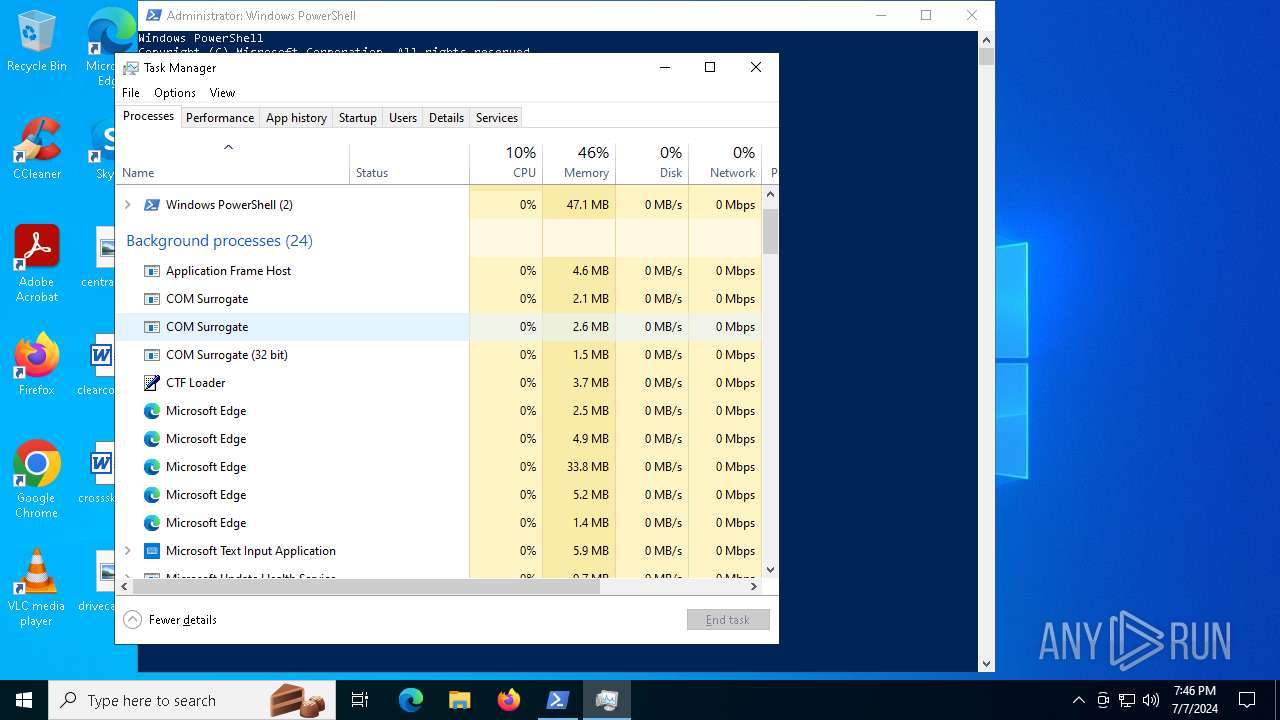
Task: Open Task View in taskbar
Action: [360, 700]
